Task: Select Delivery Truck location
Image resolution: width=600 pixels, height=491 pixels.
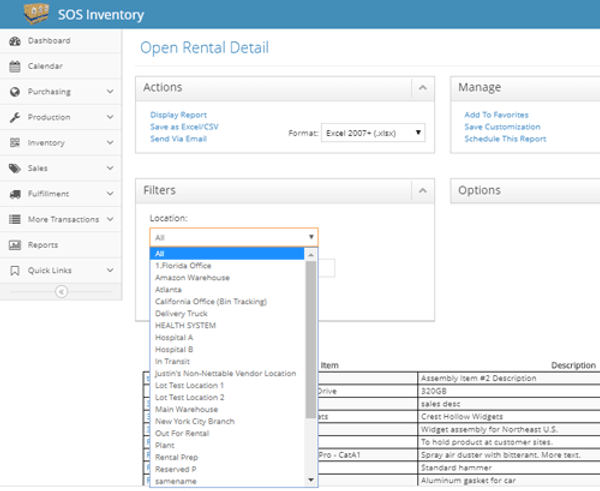Action: [x=227, y=313]
